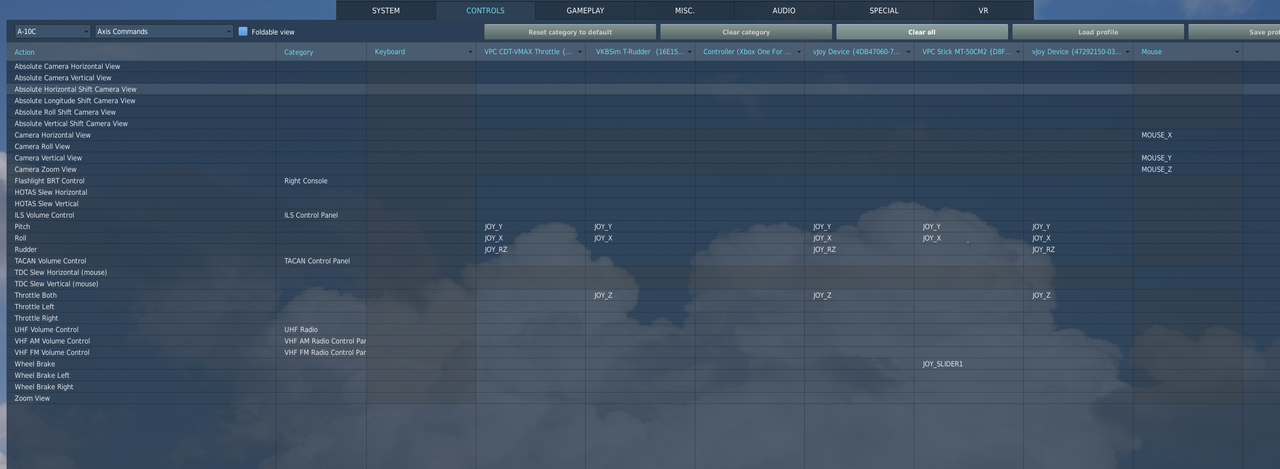This screenshot has height=469, width=1280.
Task: Open the Axis Commands category dropdown
Action: (x=164, y=31)
